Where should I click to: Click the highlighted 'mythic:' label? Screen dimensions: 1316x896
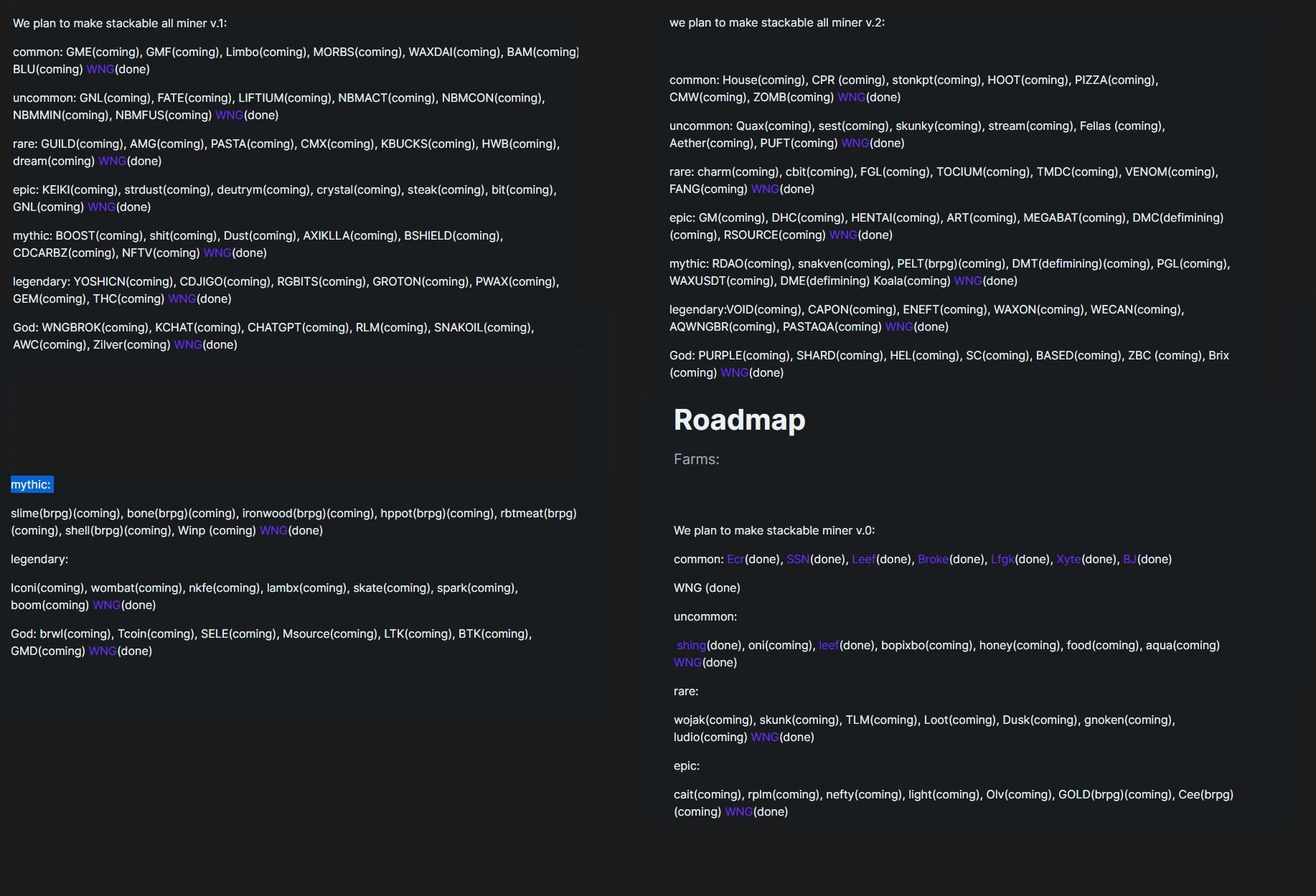pos(32,485)
